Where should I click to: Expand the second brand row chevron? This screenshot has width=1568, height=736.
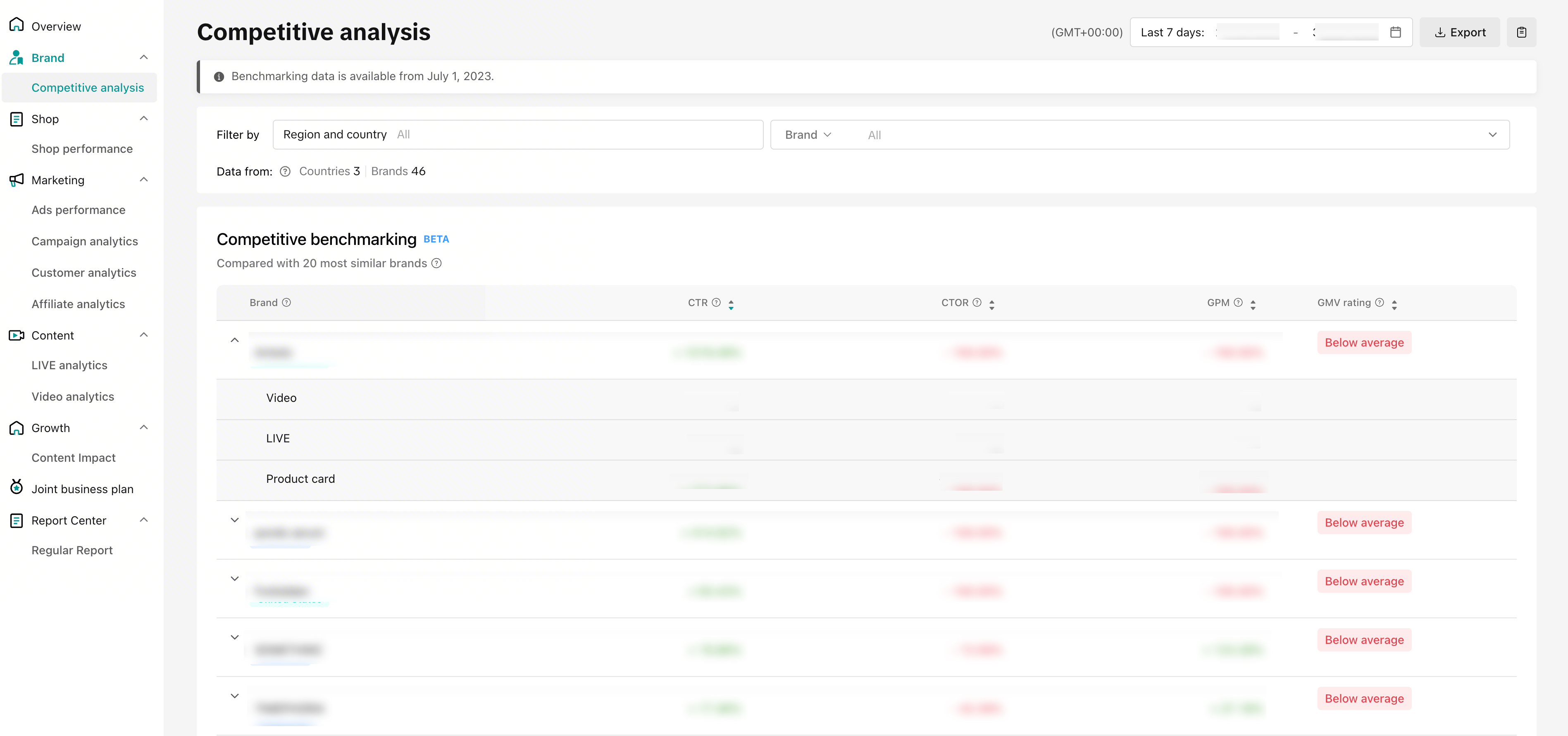tap(234, 520)
